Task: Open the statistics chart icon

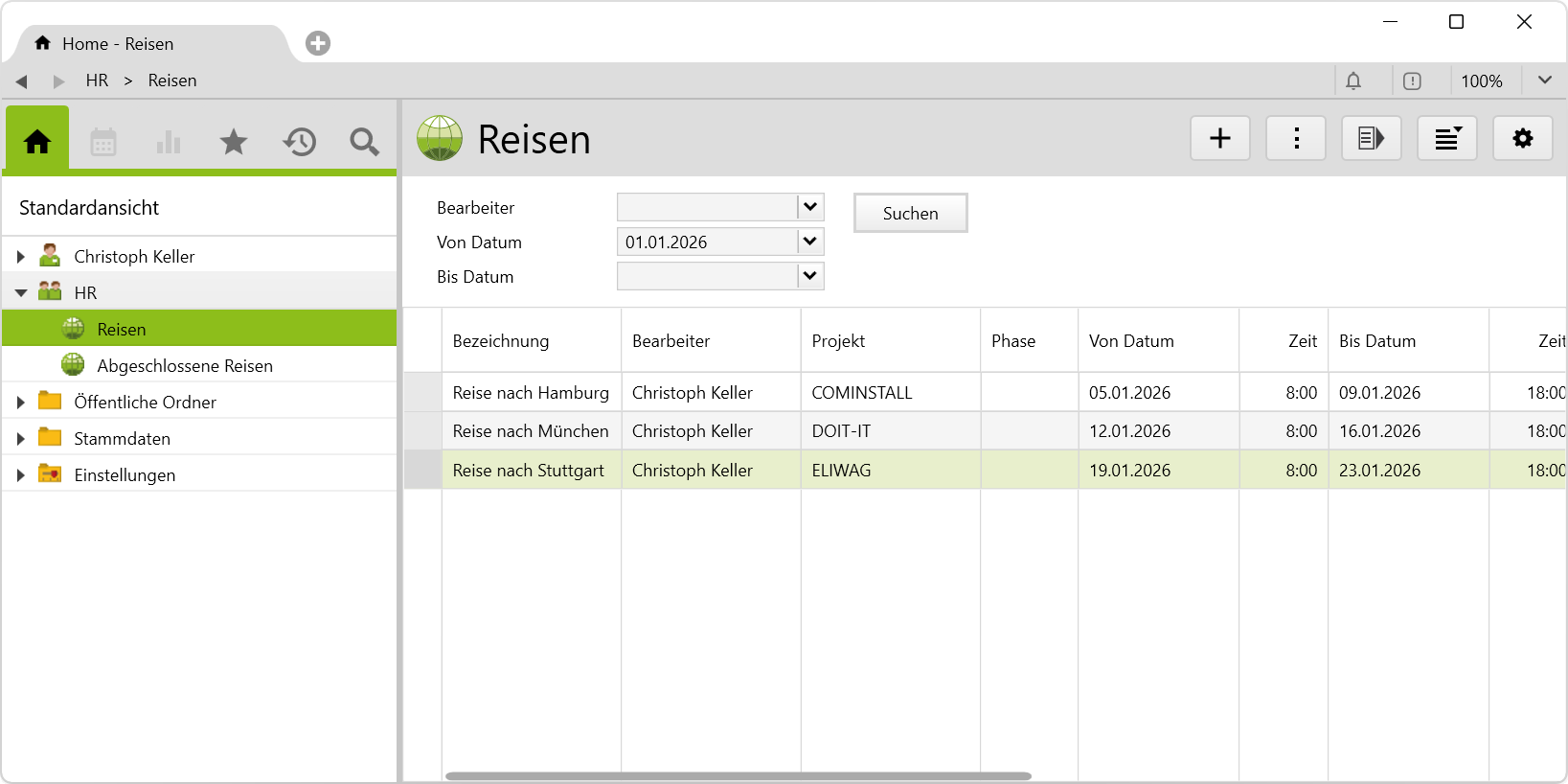Action: click(169, 142)
